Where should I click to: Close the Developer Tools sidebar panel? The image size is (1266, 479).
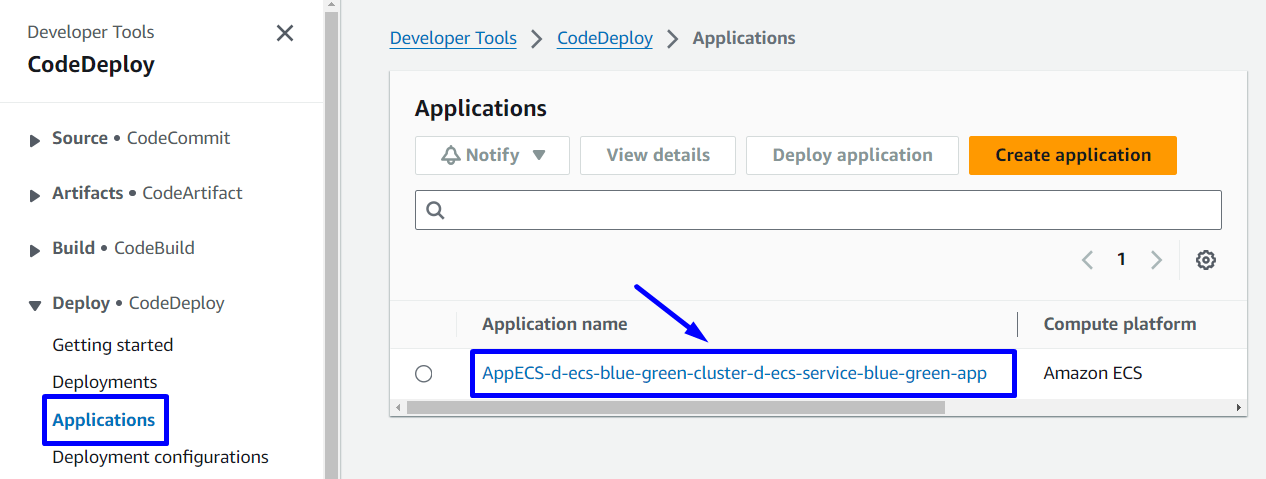[285, 34]
